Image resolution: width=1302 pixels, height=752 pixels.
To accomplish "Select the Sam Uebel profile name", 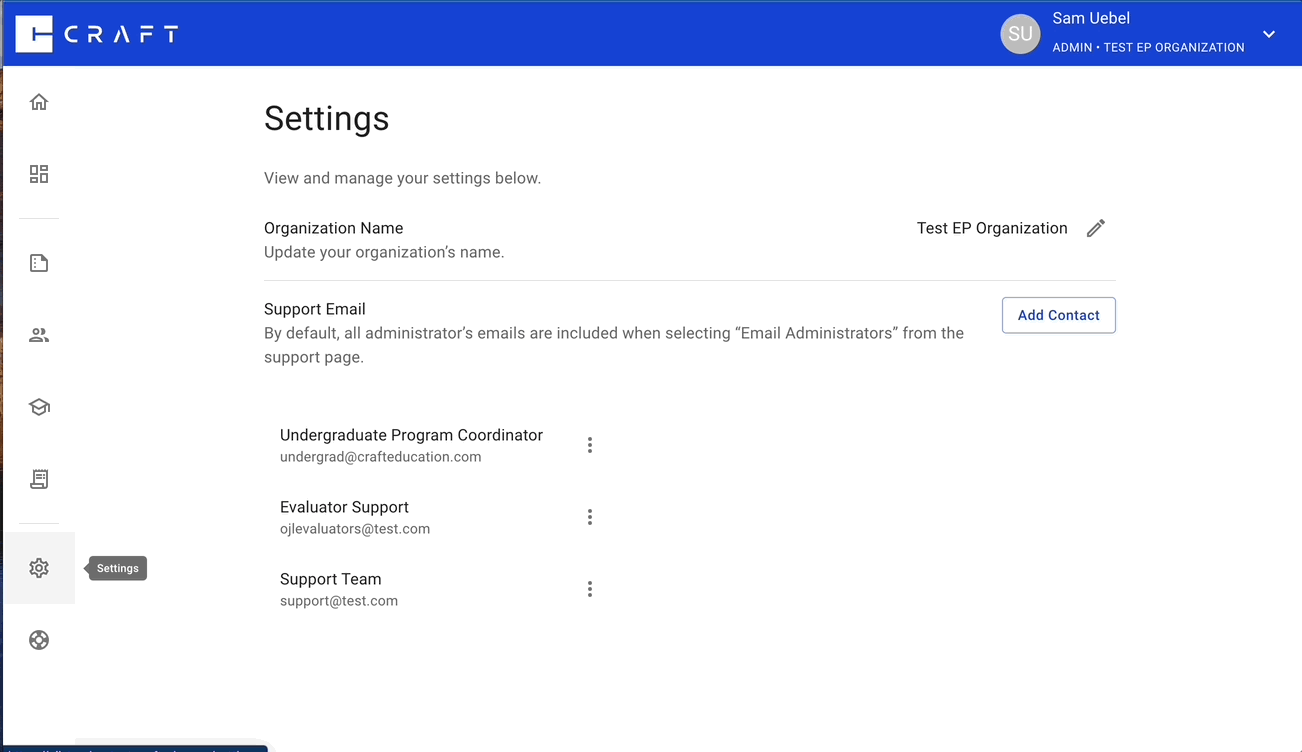I will tap(1090, 18).
